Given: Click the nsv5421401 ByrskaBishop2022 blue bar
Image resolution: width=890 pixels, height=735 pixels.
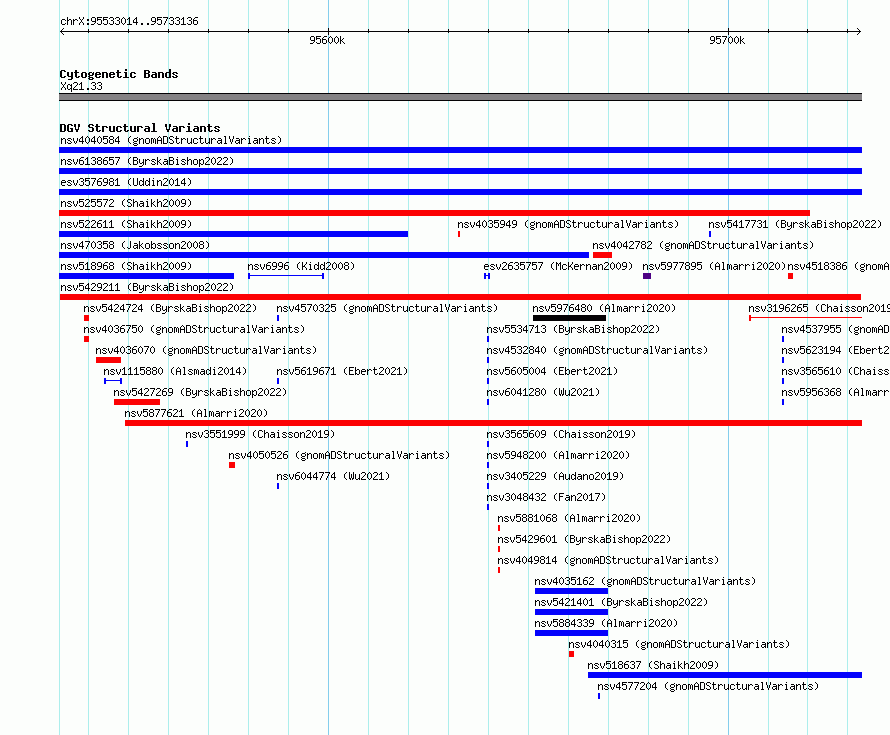Looking at the screenshot, I should tap(571, 612).
